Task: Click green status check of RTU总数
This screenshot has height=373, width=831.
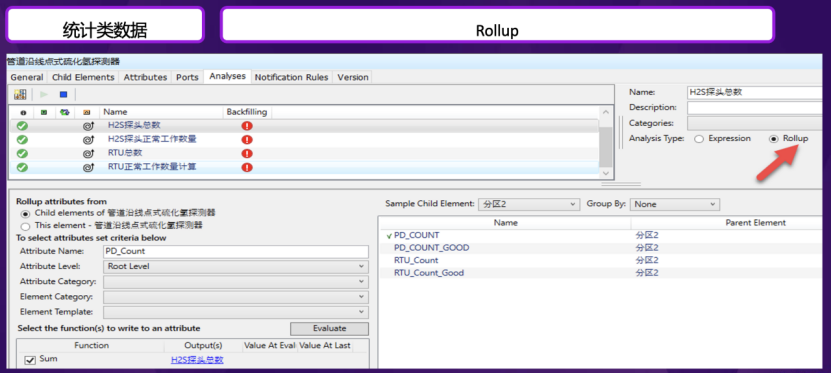Action: [x=22, y=154]
